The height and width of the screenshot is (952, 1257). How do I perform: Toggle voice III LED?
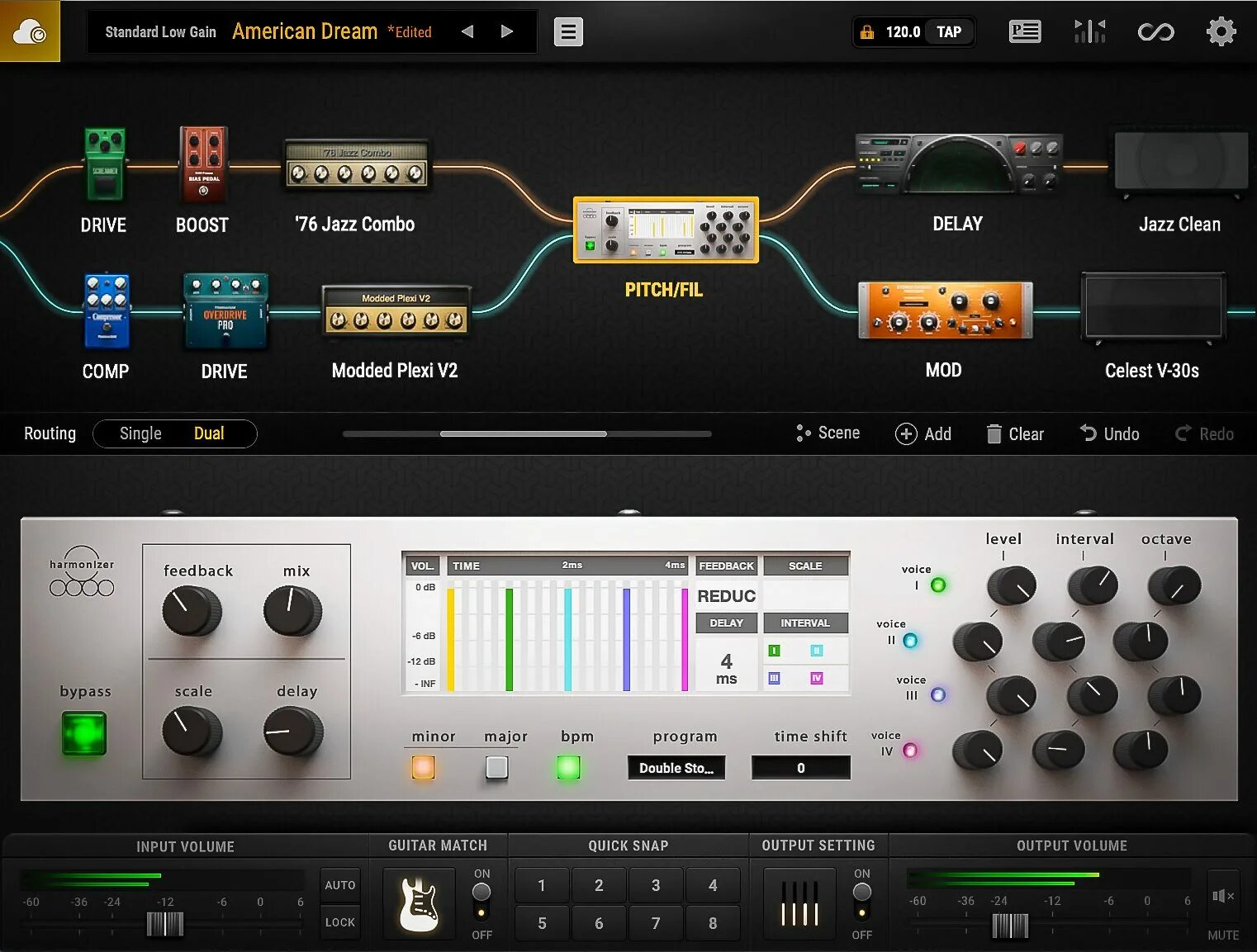click(938, 695)
